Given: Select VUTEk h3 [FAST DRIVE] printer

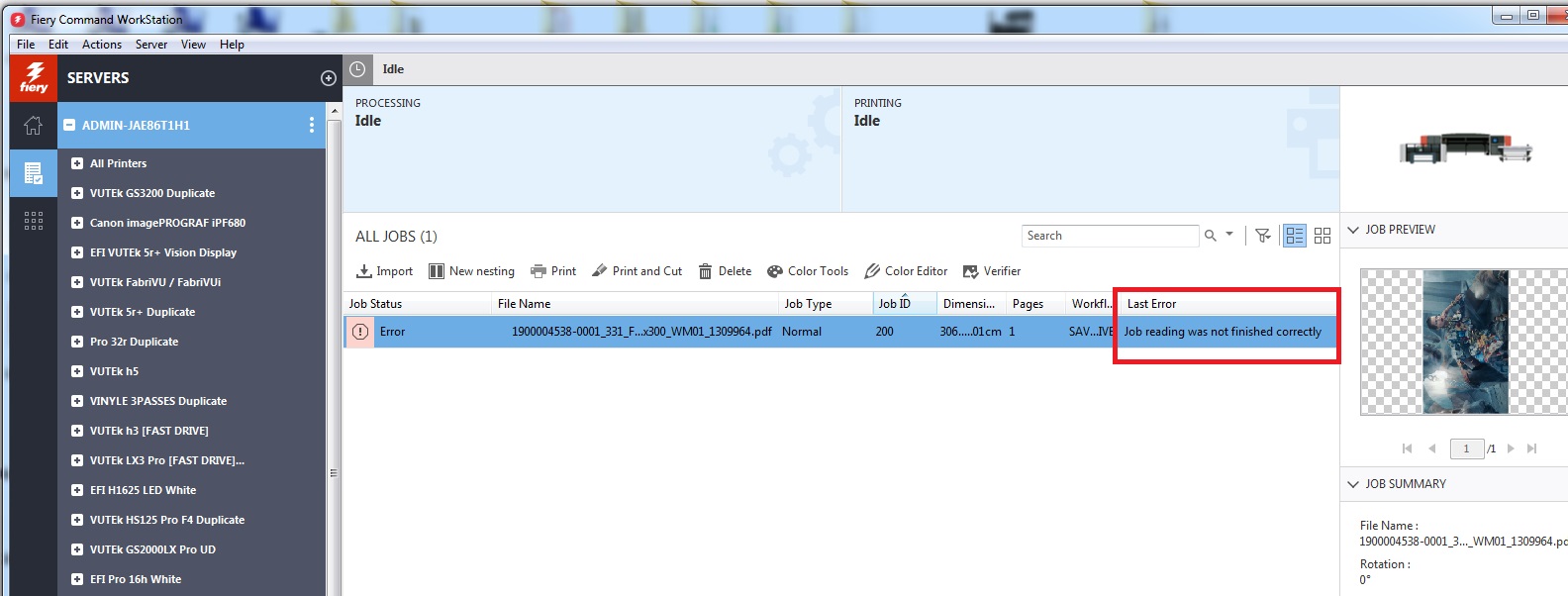Looking at the screenshot, I should coord(149,431).
